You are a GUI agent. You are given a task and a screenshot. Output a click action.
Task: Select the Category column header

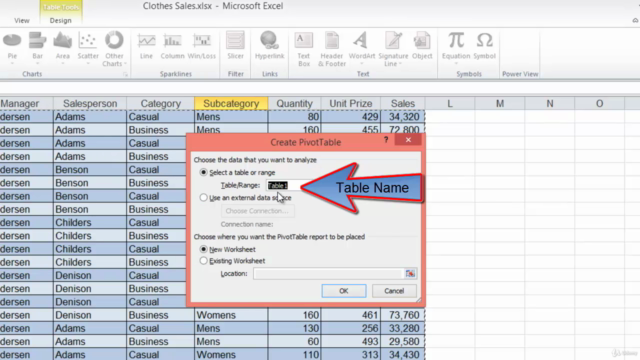click(x=160, y=103)
